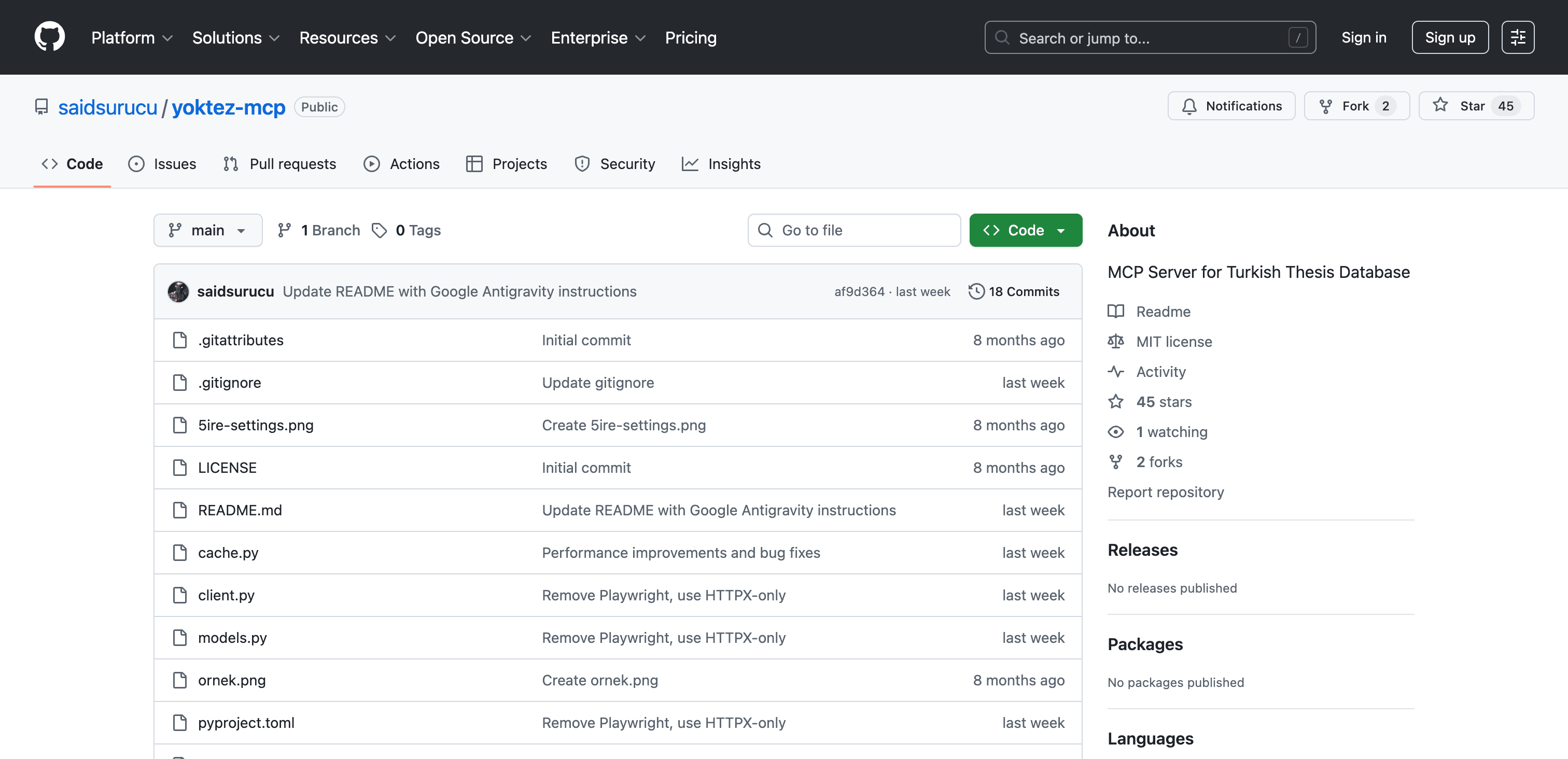Click the Notifications button
Screen dimensions: 1568x759
pos(1231,106)
